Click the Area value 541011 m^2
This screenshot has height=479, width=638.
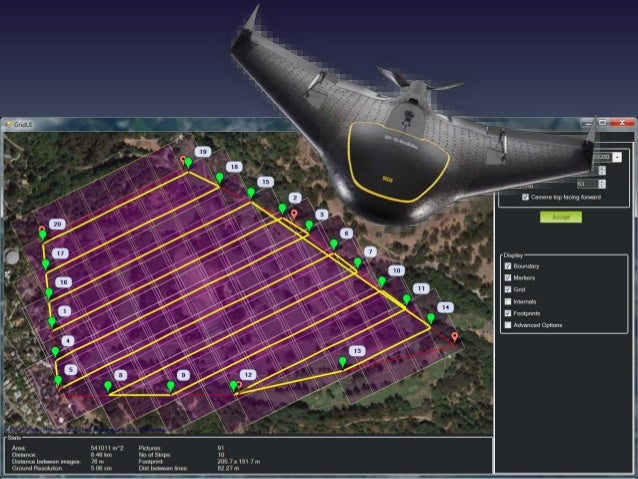click(x=107, y=448)
